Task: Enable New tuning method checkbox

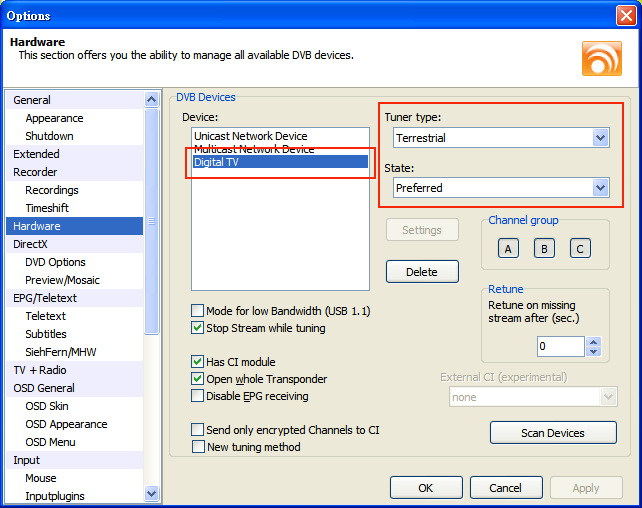Action: pyautogui.click(x=198, y=447)
